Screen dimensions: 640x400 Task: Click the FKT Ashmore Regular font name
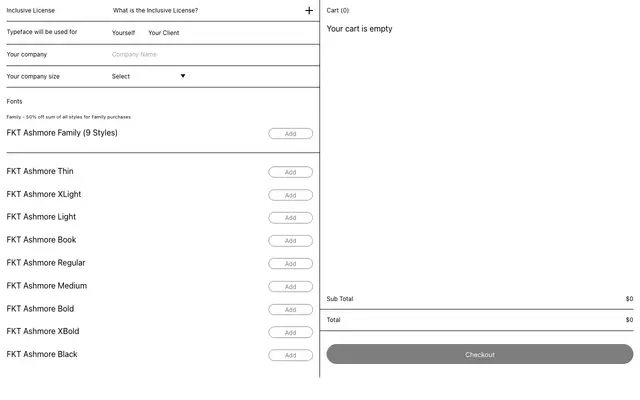tap(46, 263)
